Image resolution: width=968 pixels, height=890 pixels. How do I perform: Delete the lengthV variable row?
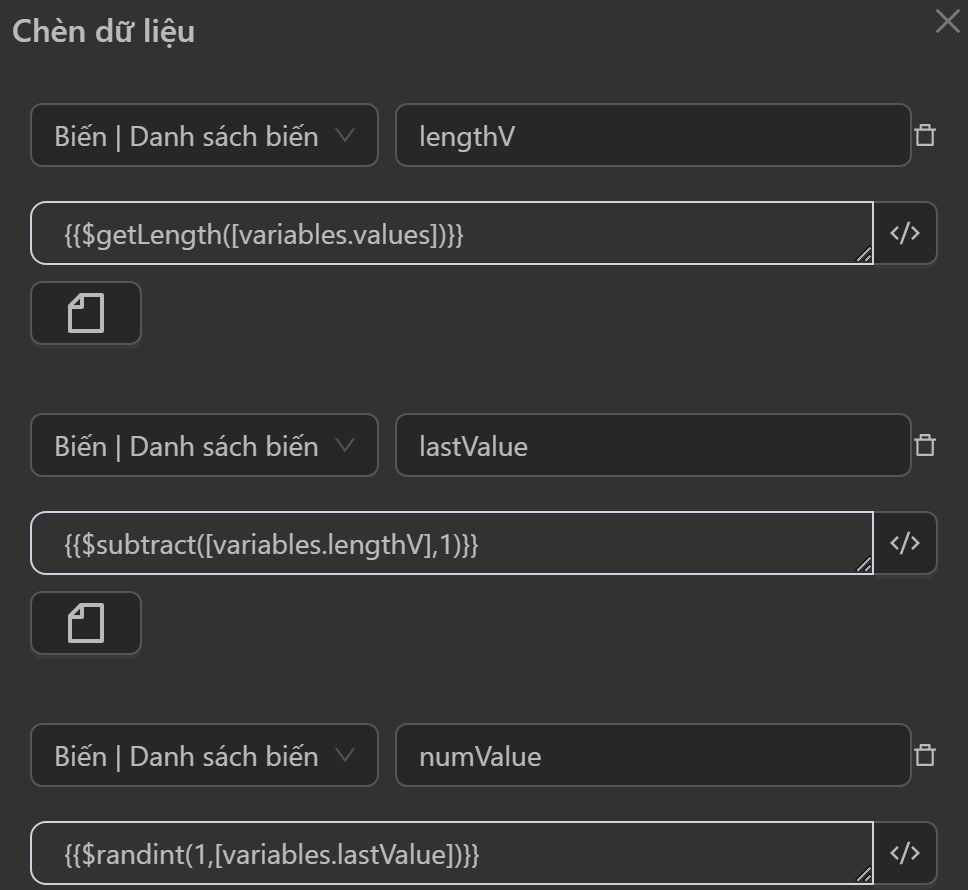pyautogui.click(x=925, y=136)
